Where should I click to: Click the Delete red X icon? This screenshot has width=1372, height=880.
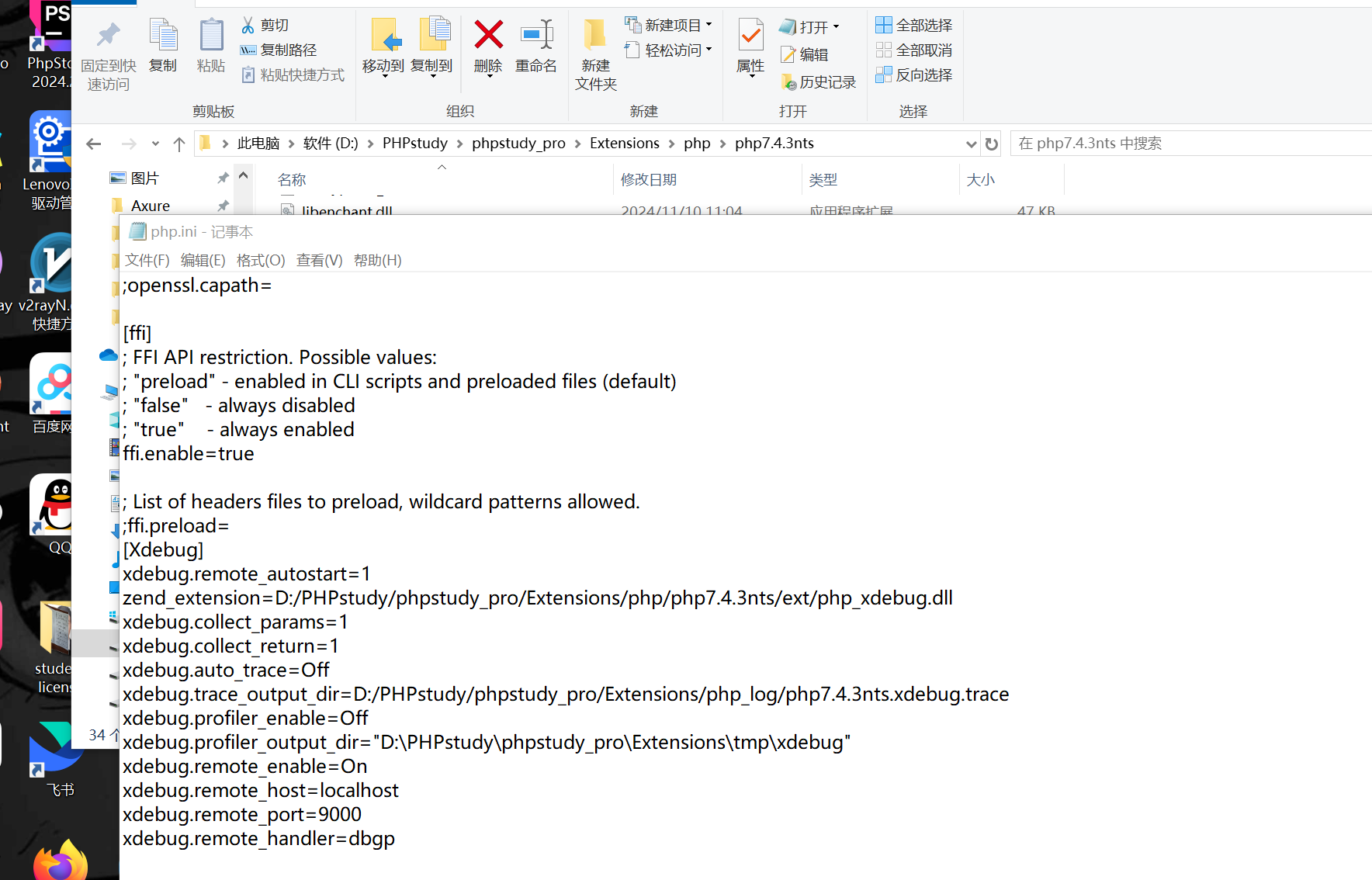[488, 35]
